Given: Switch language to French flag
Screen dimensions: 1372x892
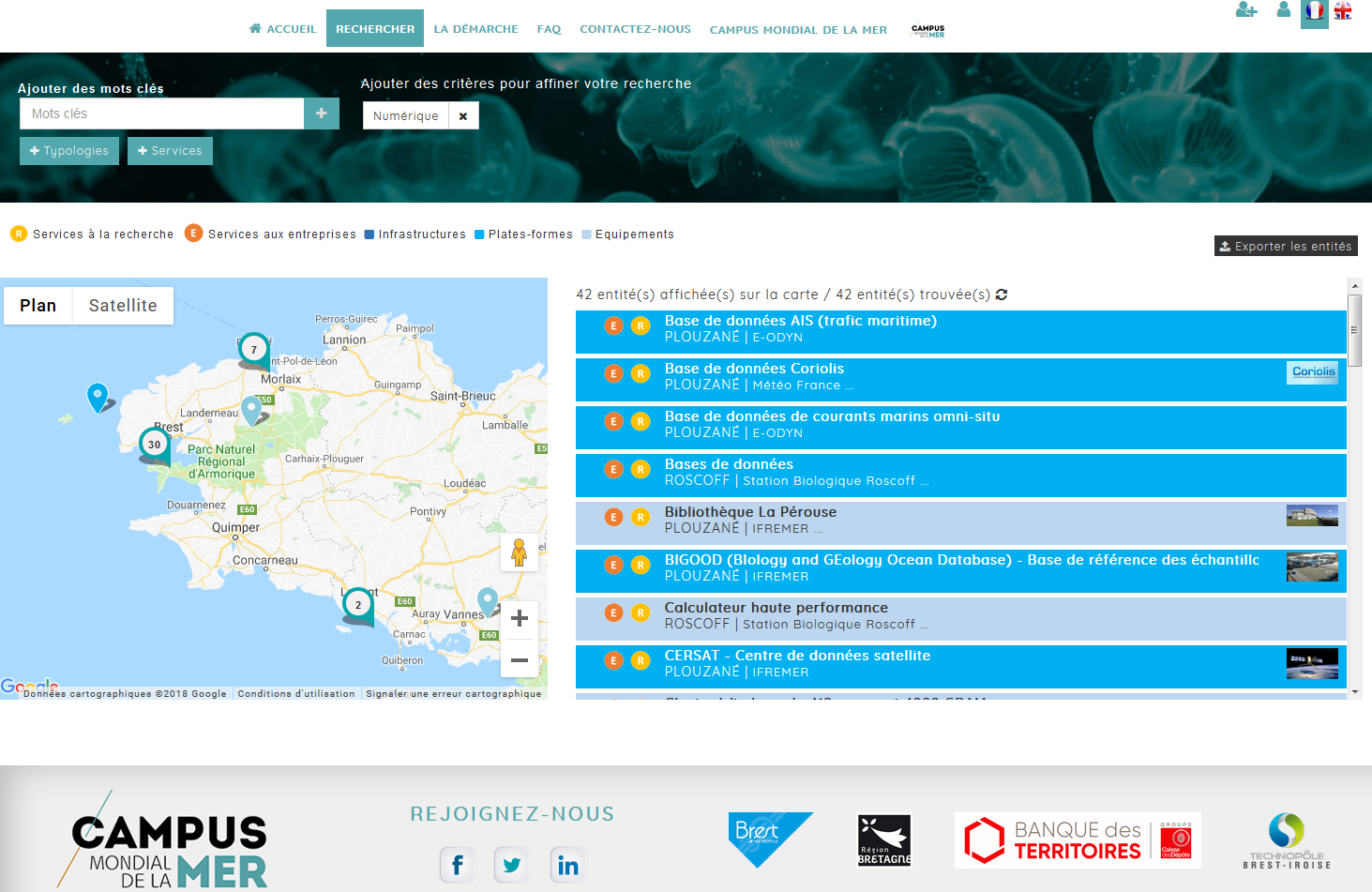Looking at the screenshot, I should coord(1315,11).
